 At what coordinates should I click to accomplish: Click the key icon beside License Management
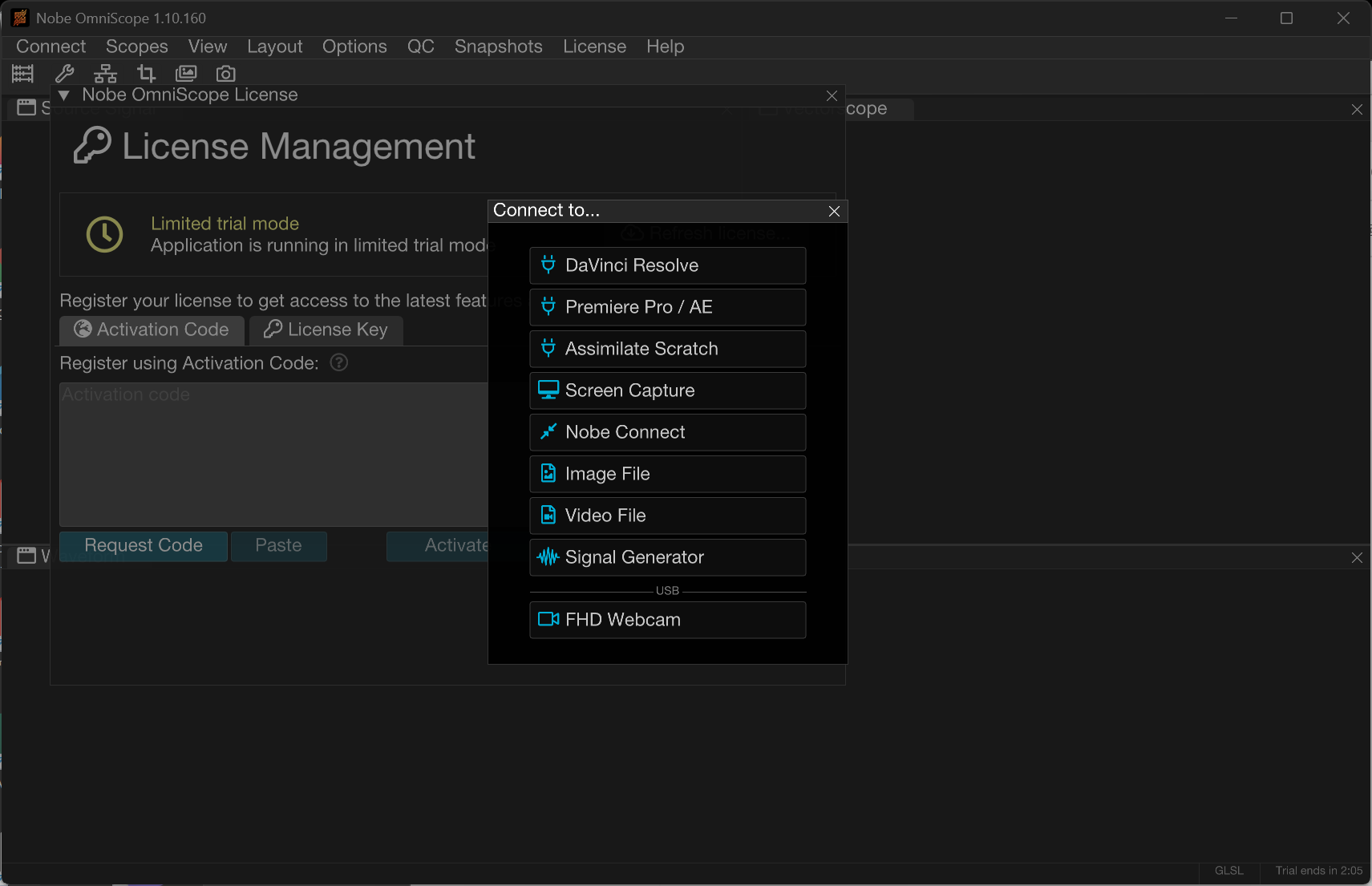pos(92,145)
